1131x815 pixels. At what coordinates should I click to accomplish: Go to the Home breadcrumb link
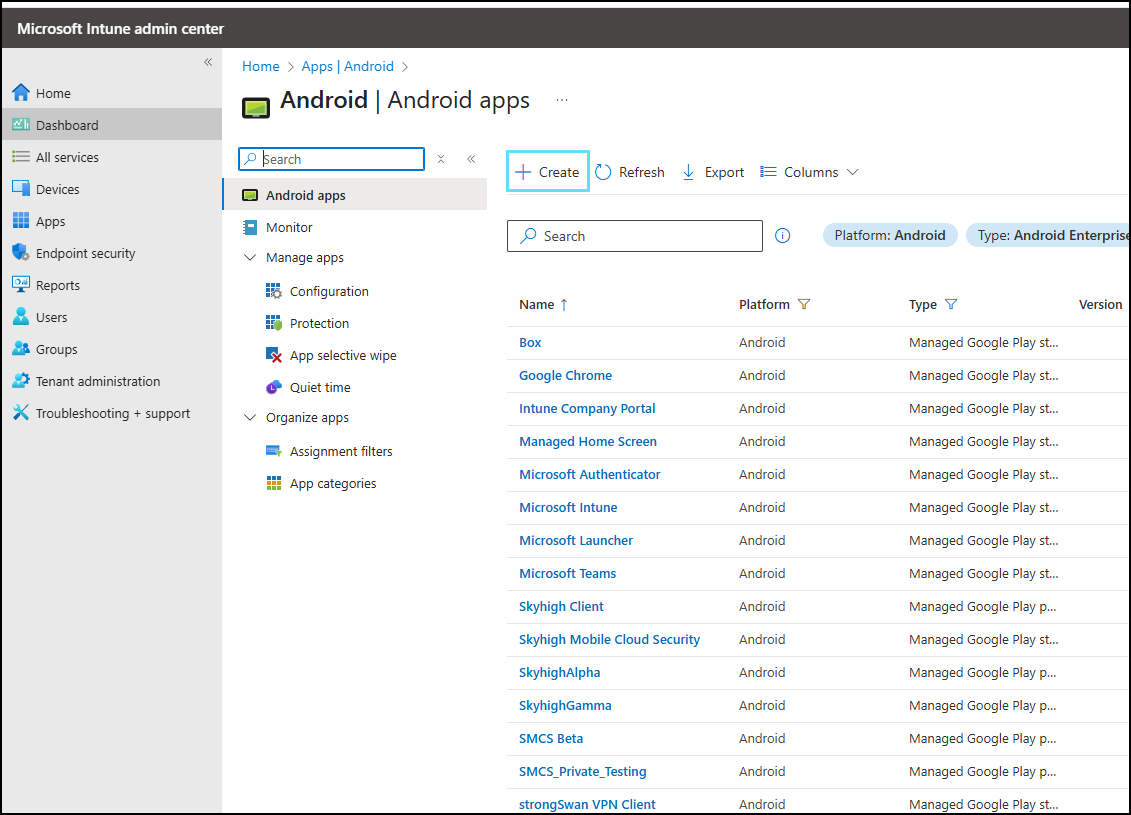(260, 66)
